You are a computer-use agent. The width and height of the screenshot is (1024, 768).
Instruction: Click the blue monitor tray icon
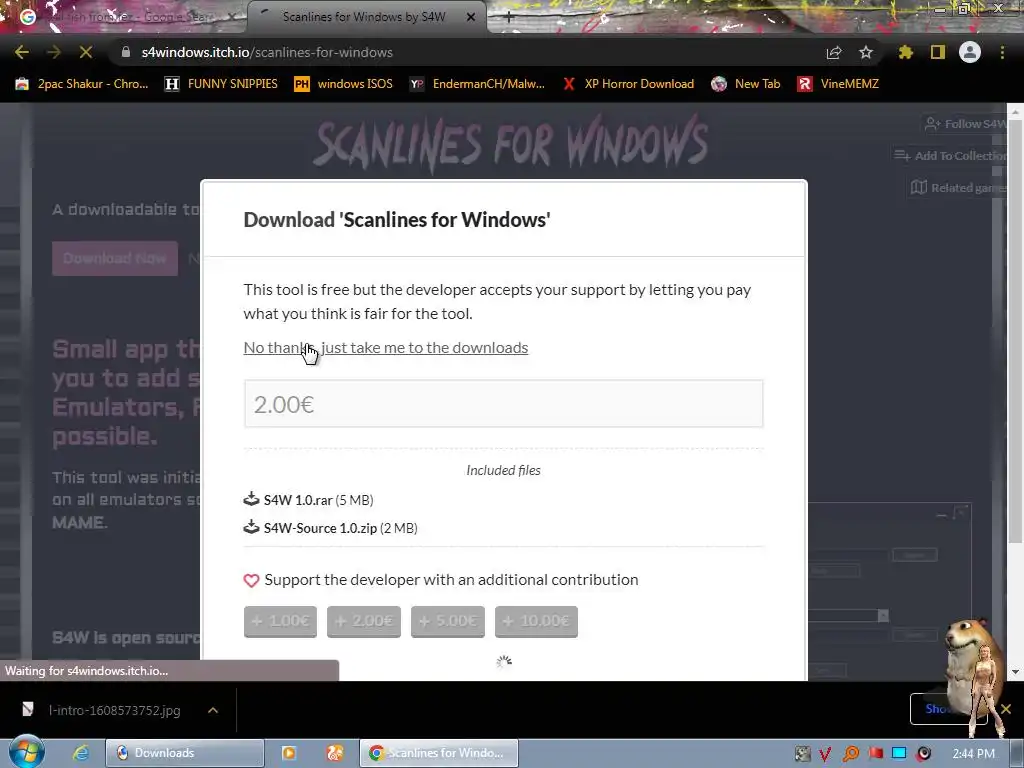pyautogui.click(x=899, y=754)
